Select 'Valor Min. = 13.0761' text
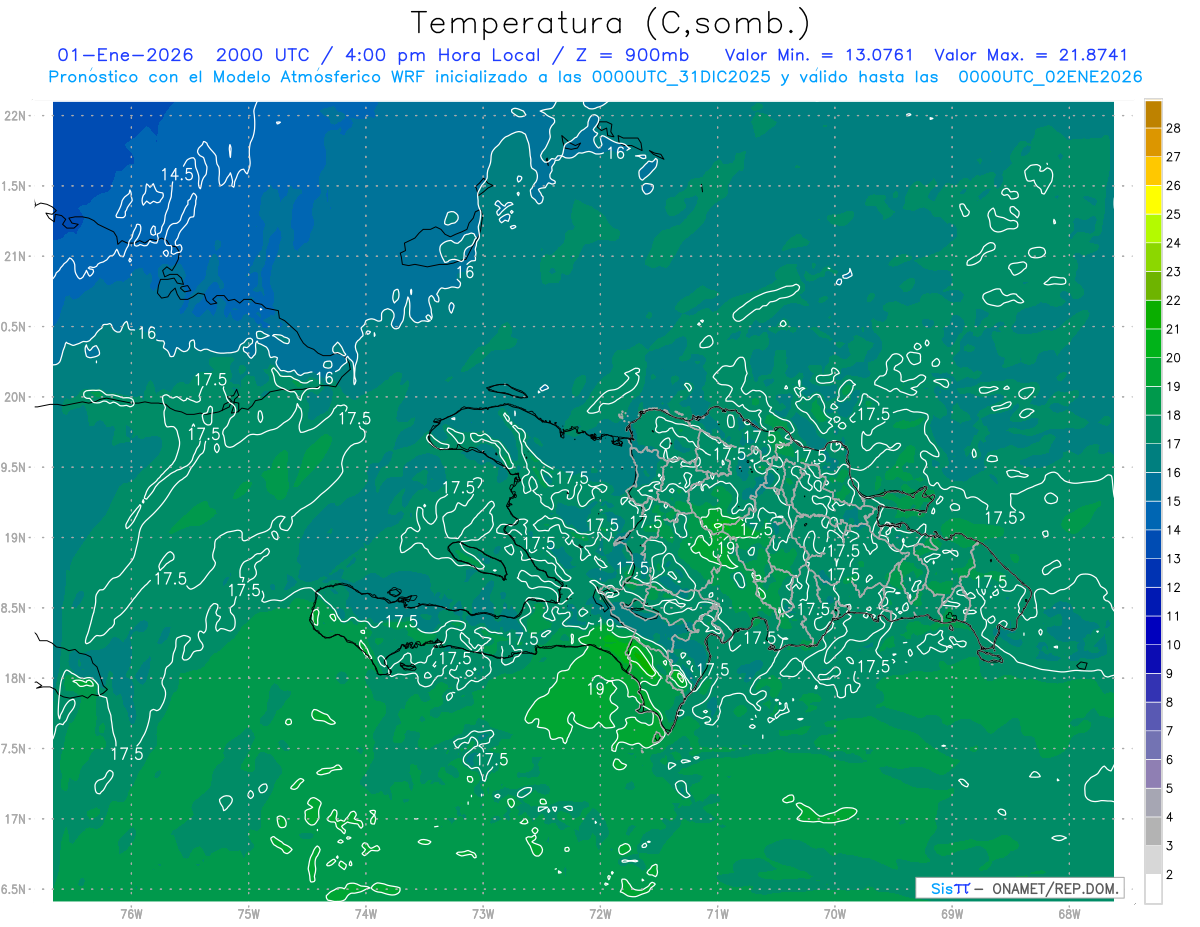The width and height of the screenshot is (1200, 927). pyautogui.click(x=818, y=55)
